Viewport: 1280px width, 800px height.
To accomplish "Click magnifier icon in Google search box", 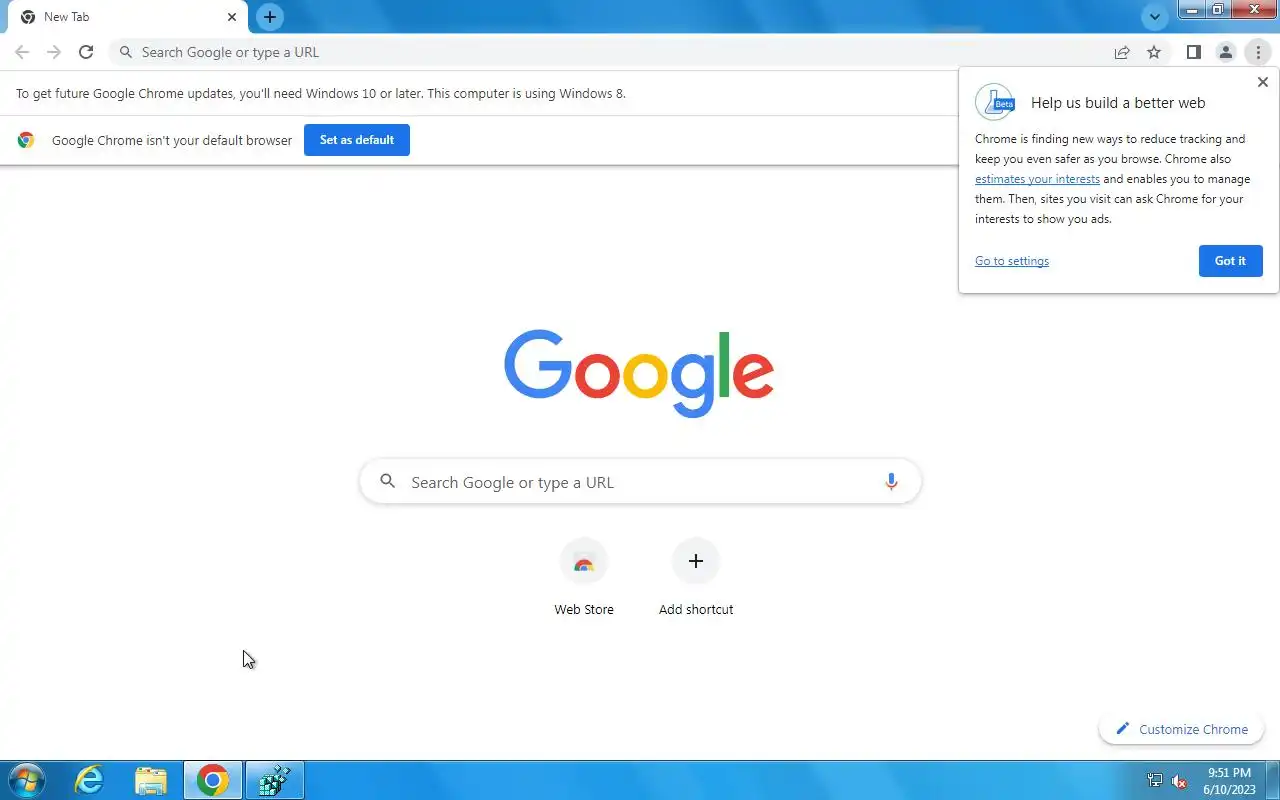I will tap(388, 482).
